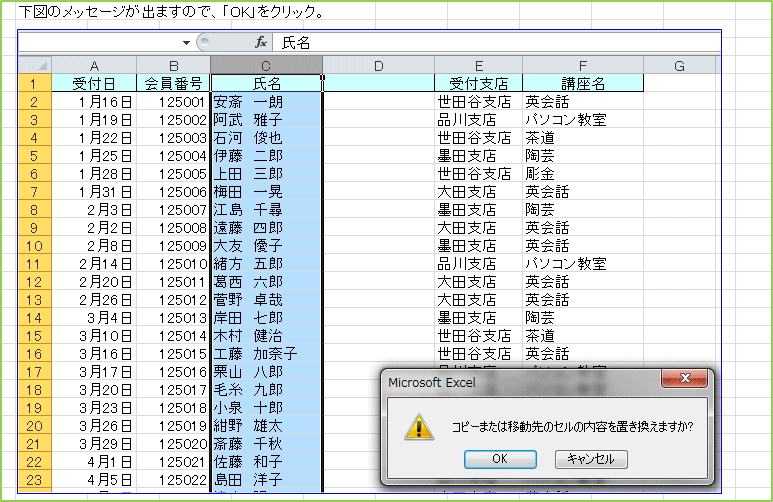773x502 pixels.
Task: Click the date cell 2月14日
Action: [x=94, y=264]
